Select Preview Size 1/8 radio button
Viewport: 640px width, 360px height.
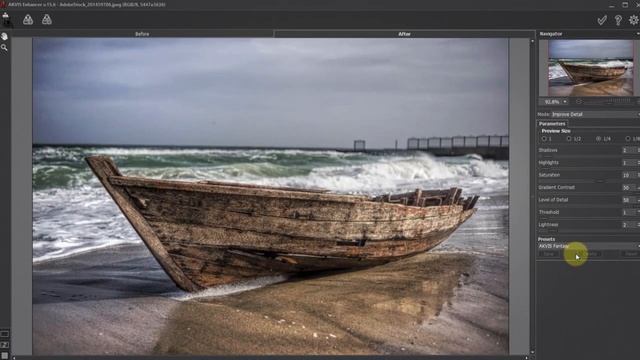pyautogui.click(x=628, y=139)
